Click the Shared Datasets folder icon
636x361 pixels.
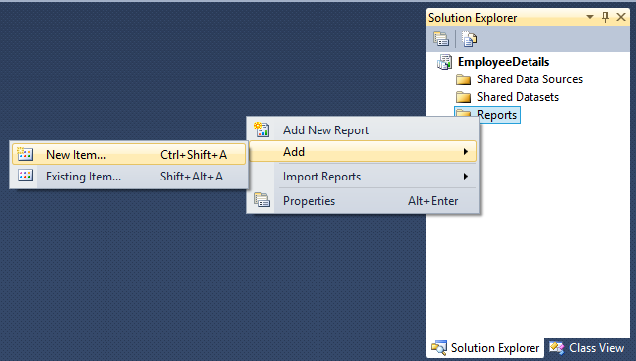(463, 97)
